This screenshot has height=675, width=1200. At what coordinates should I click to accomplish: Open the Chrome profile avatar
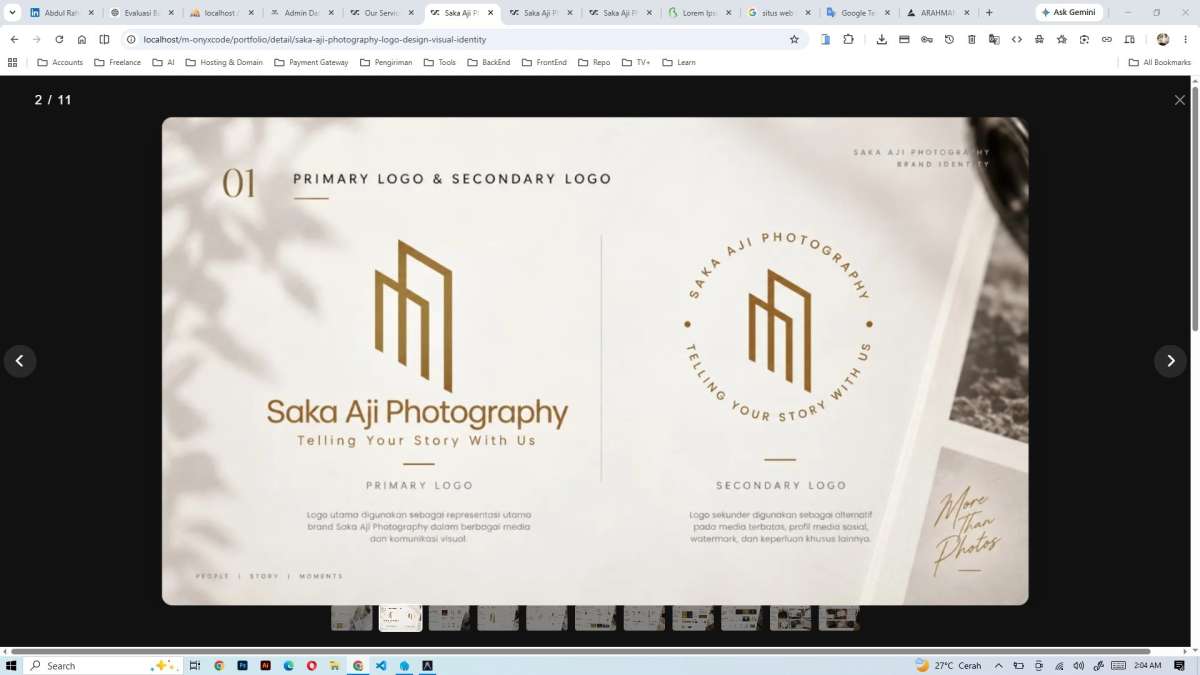click(1163, 39)
